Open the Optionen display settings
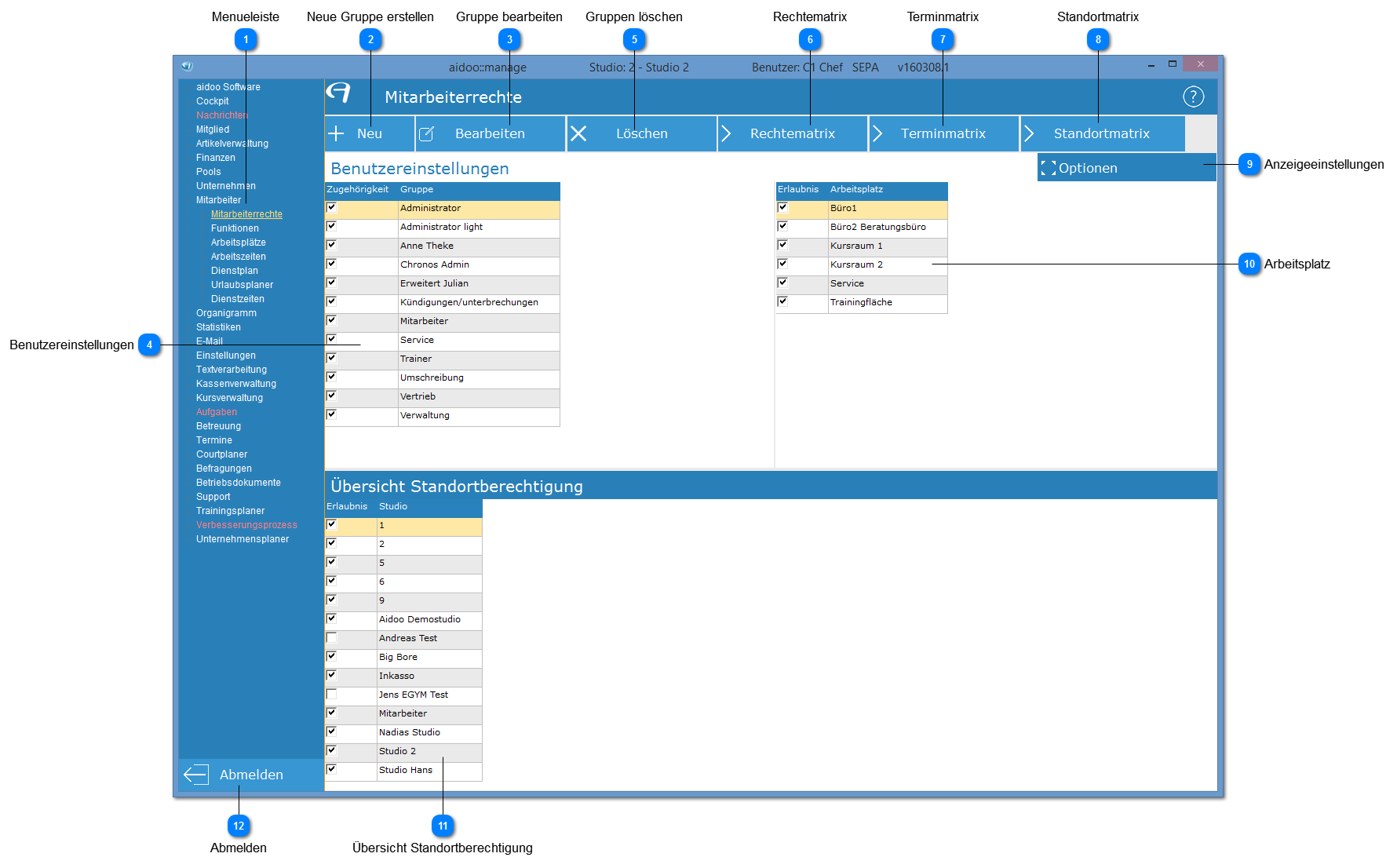 [1126, 168]
